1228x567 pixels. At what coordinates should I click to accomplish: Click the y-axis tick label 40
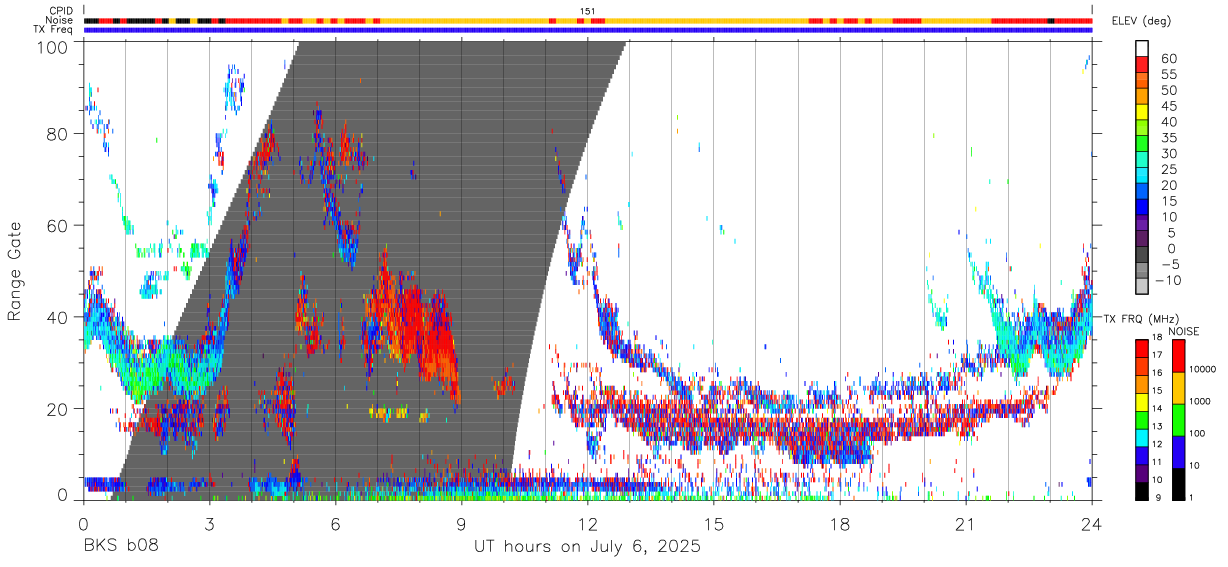pos(59,317)
